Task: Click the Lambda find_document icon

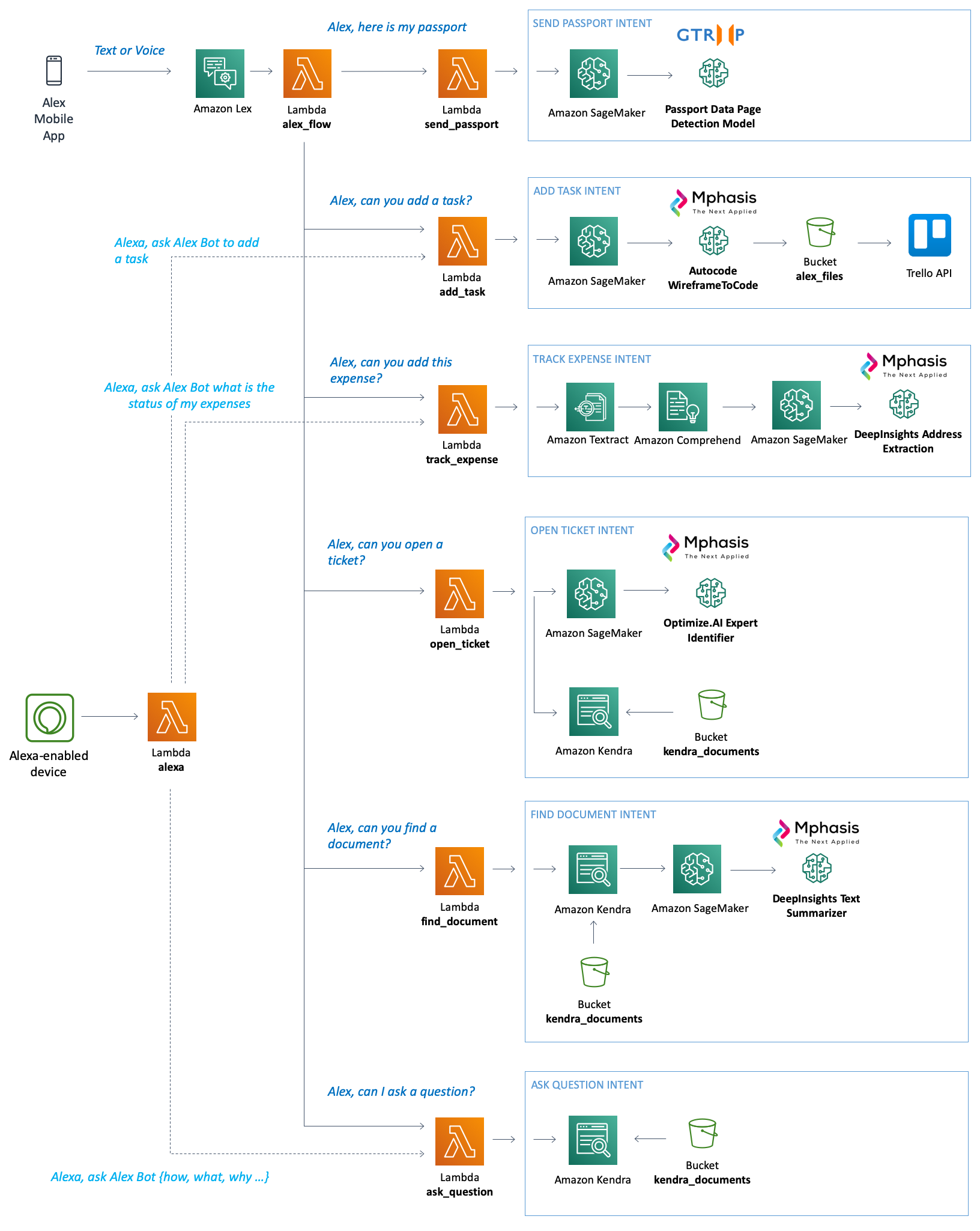Action: (x=459, y=871)
